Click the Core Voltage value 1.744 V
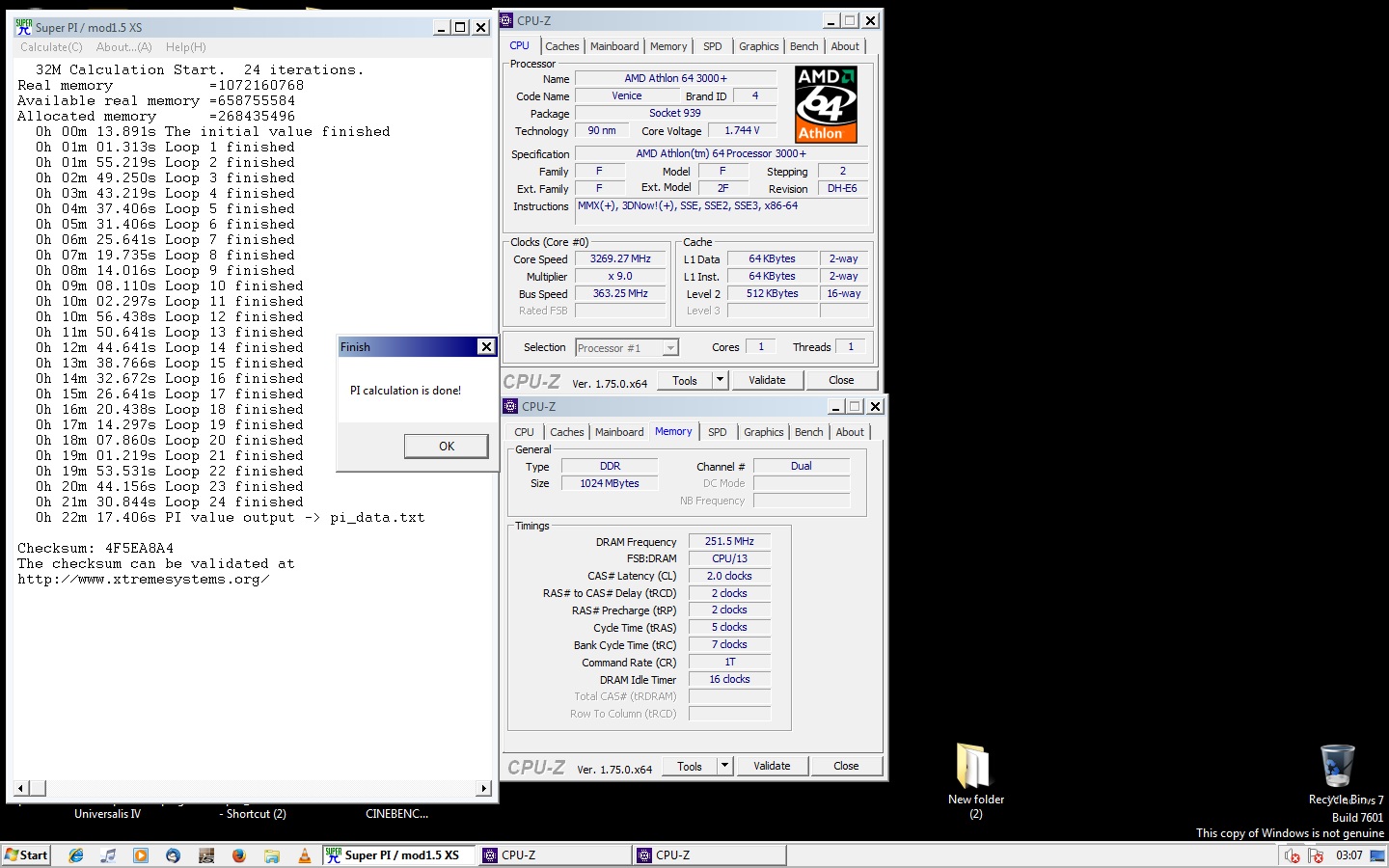This screenshot has height=868, width=1389. pyautogui.click(x=742, y=130)
